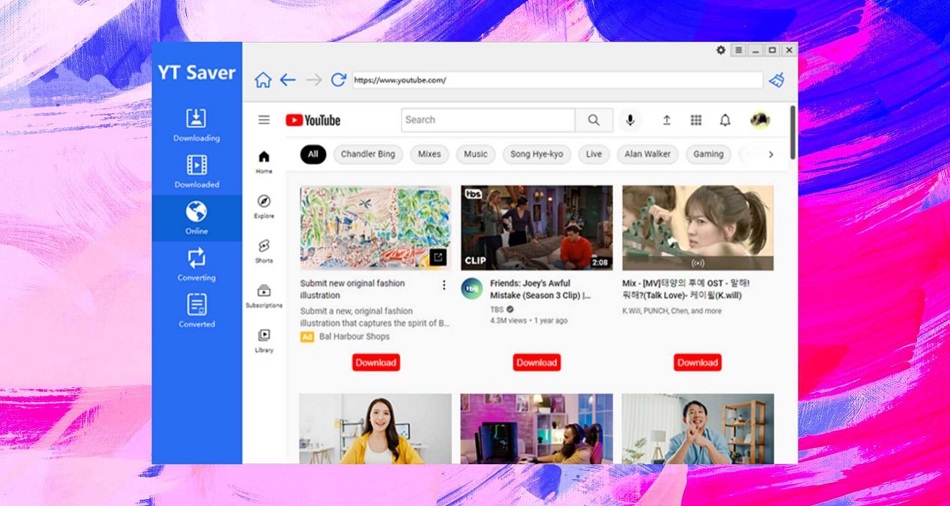Screen dimensions: 950x506
Task: Select the Song Hye-kyo chip
Action: point(537,155)
